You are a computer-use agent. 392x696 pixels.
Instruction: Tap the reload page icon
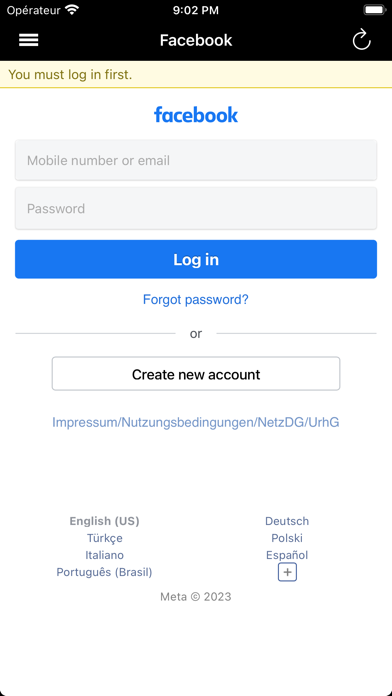362,40
